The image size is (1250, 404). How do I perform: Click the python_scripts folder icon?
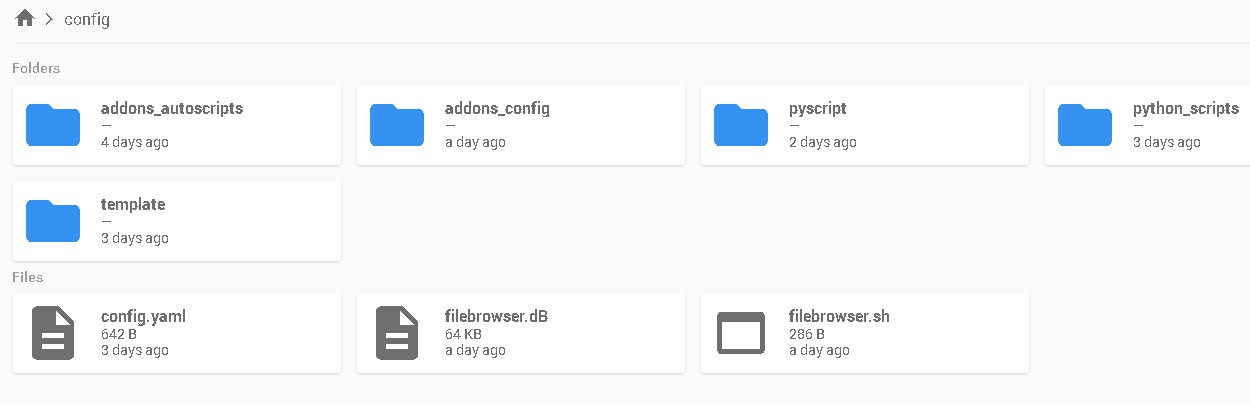[1085, 125]
